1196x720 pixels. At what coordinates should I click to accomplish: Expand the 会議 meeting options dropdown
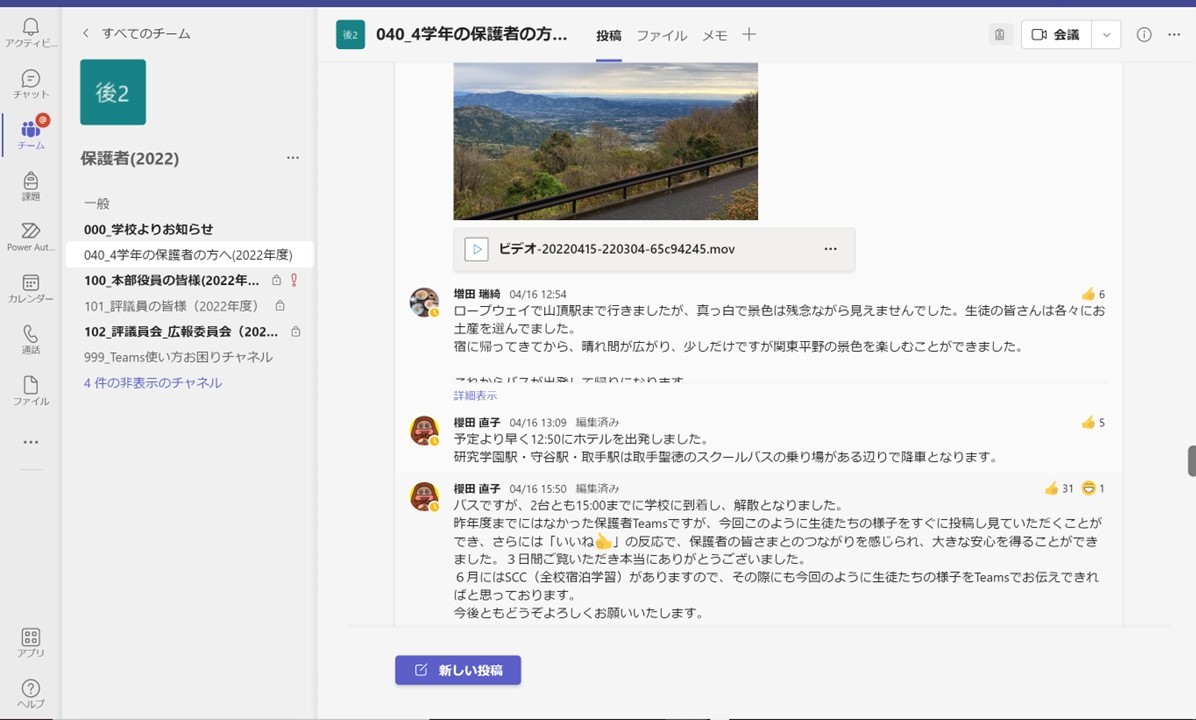pos(1106,34)
